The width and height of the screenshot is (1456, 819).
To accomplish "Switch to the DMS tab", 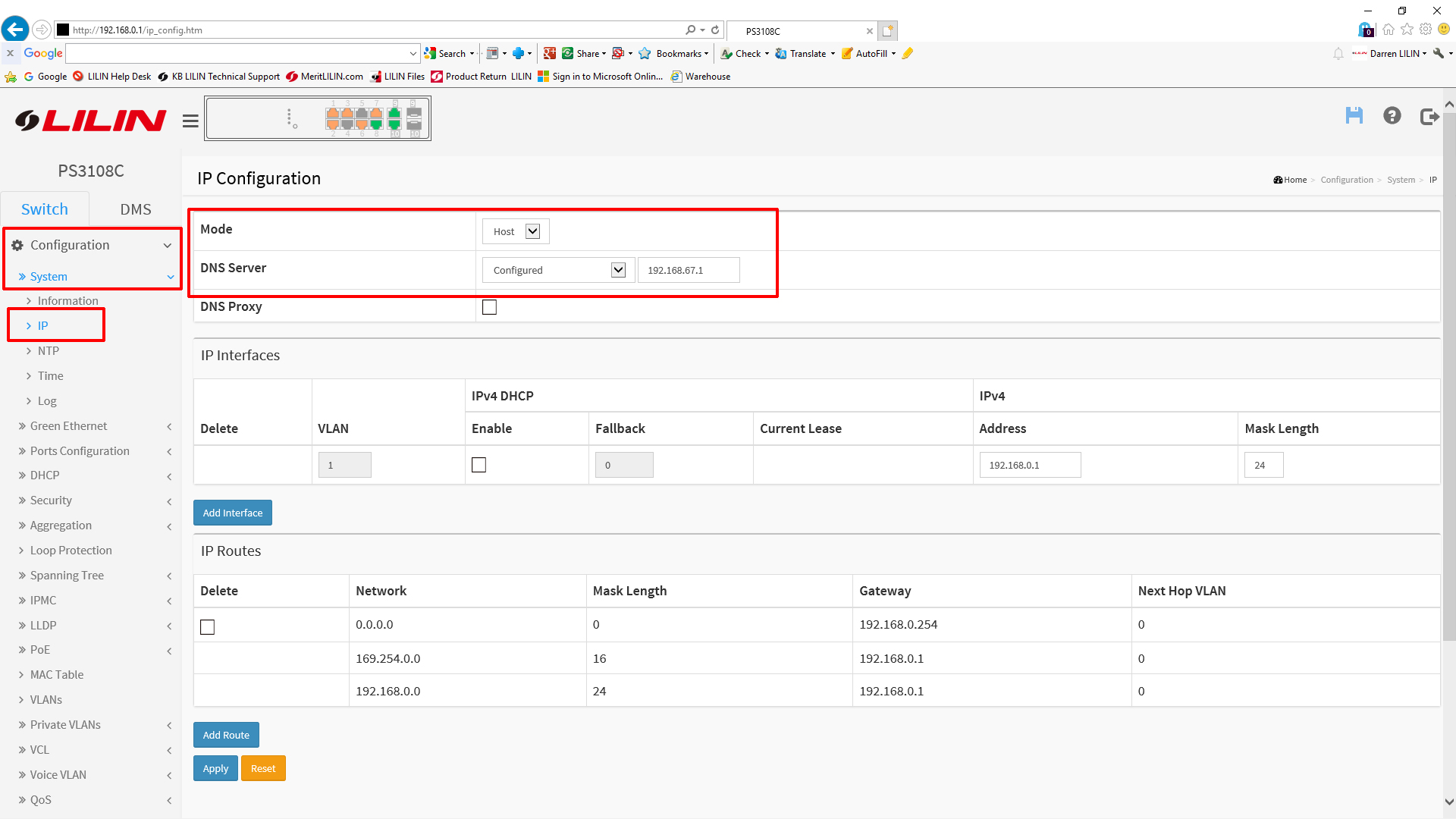I will 136,209.
